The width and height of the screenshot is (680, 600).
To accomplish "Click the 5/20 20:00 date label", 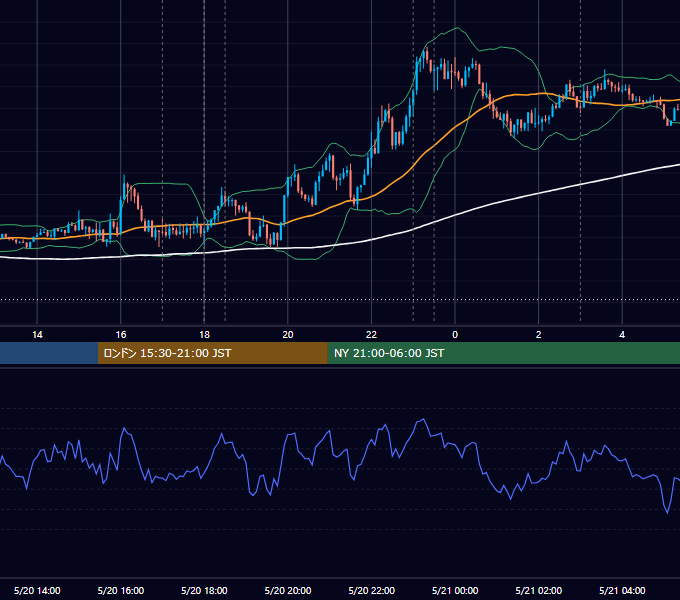I will [288, 590].
